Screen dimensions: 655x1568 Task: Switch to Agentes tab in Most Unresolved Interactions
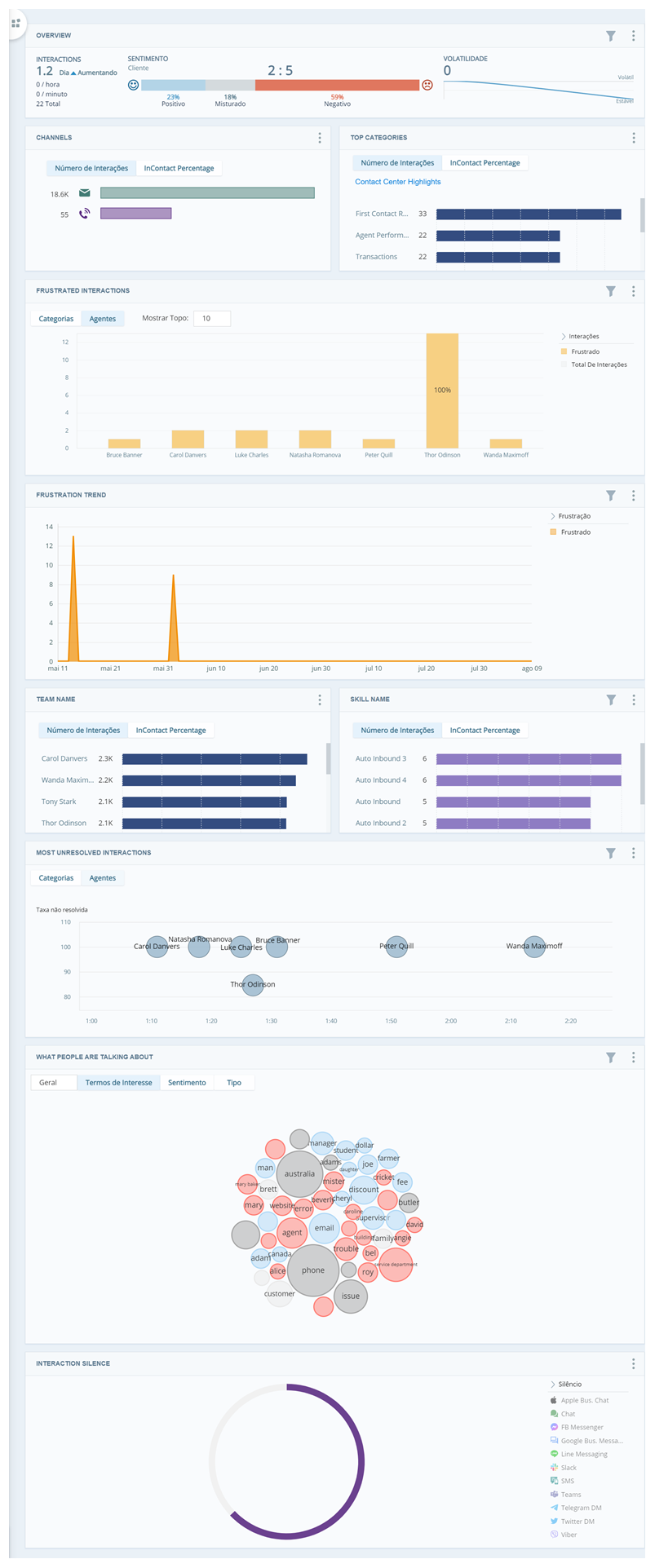[x=103, y=878]
